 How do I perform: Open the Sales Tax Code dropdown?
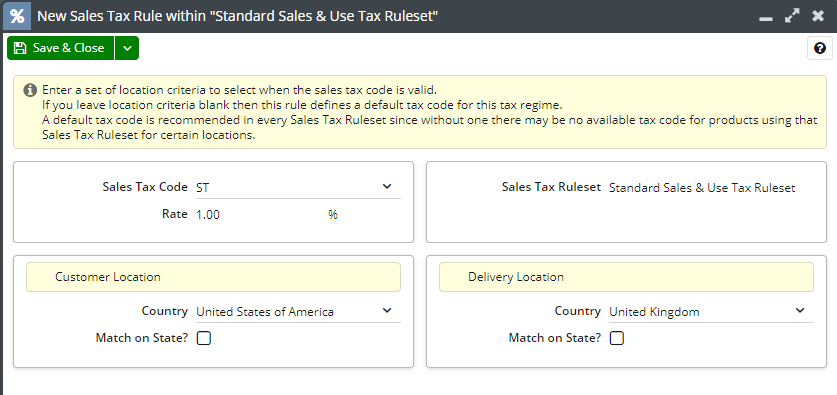pos(387,186)
